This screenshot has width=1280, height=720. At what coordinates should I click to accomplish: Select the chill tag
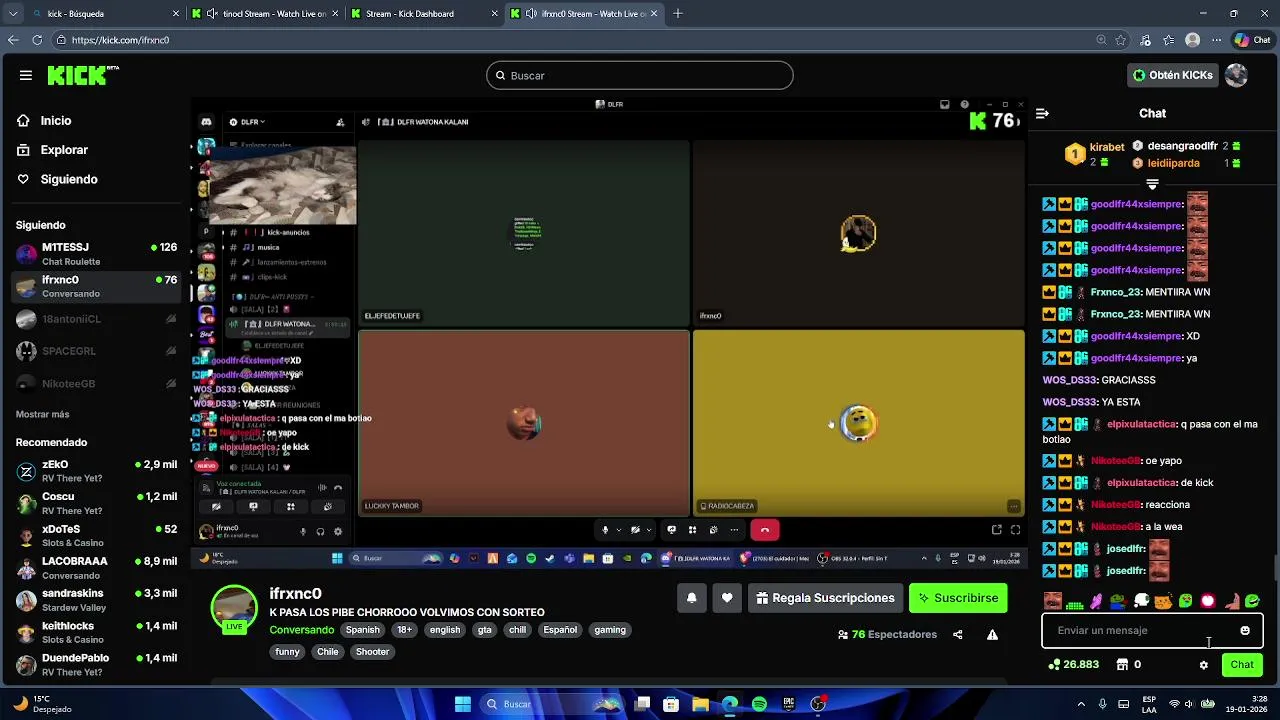tap(517, 630)
